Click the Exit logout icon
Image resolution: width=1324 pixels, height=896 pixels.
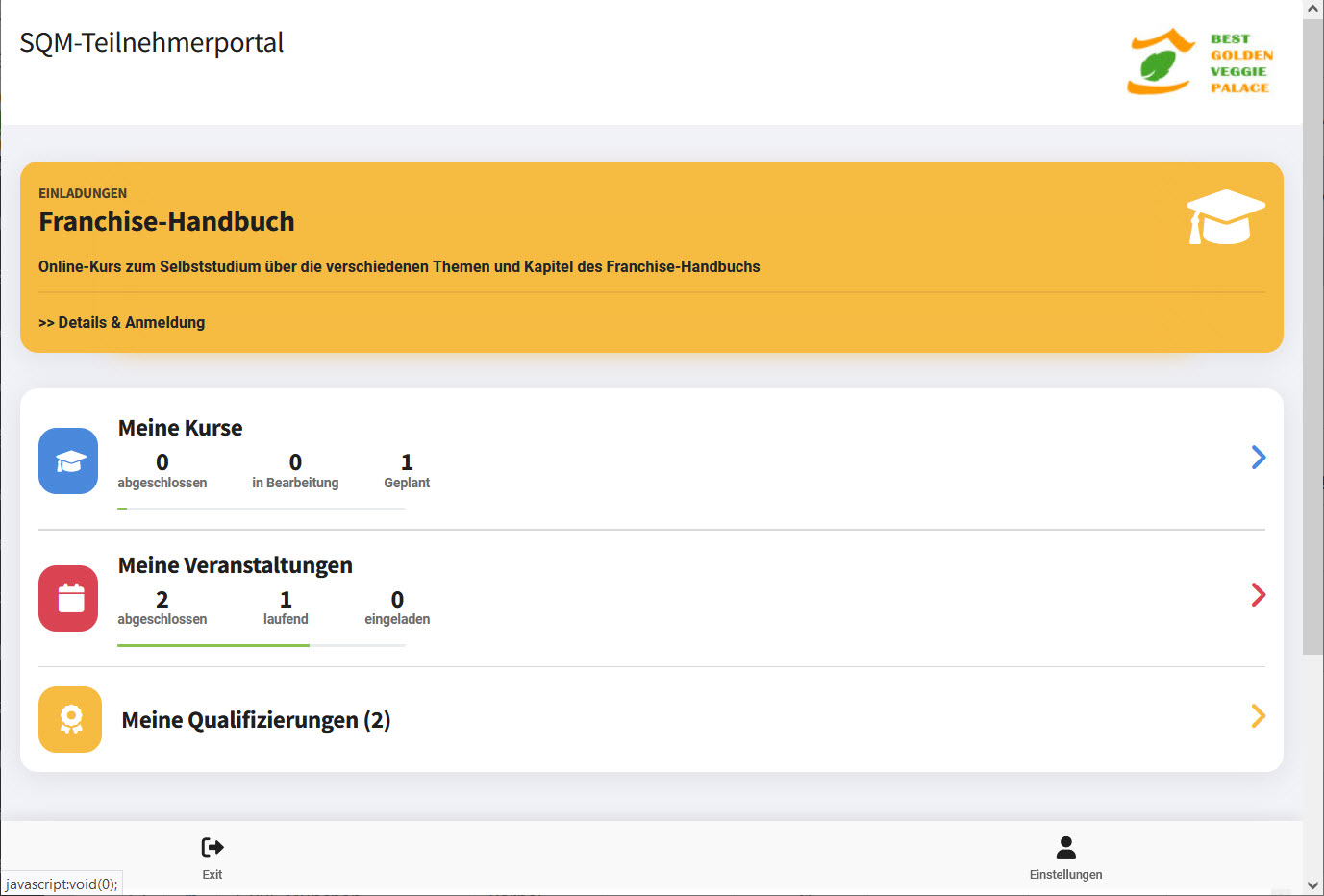(x=212, y=847)
